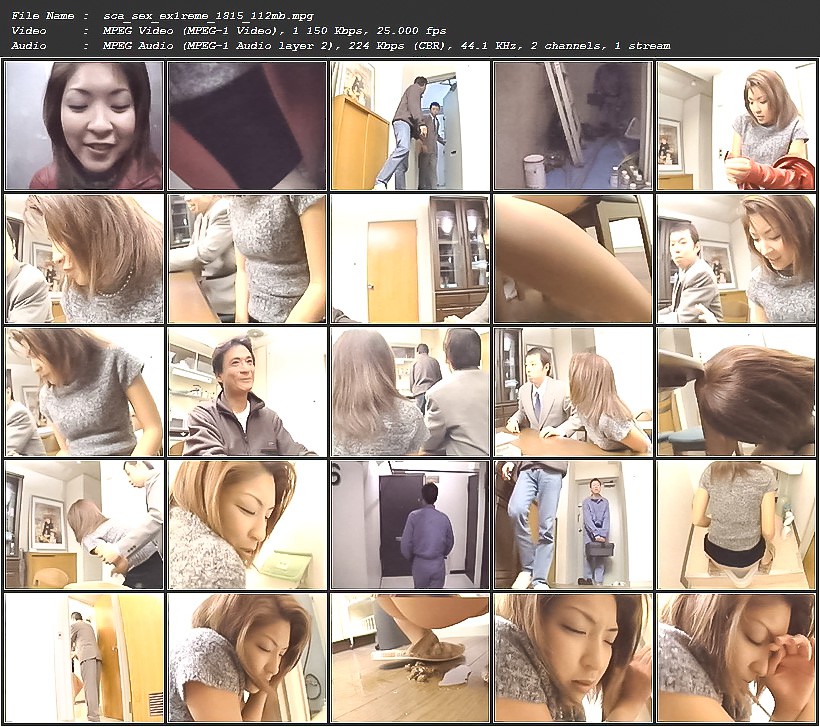Image resolution: width=820 pixels, height=727 pixels.
Task: Select thumbnail of woman putting on red gloves
Action: pyautogui.click(x=737, y=126)
